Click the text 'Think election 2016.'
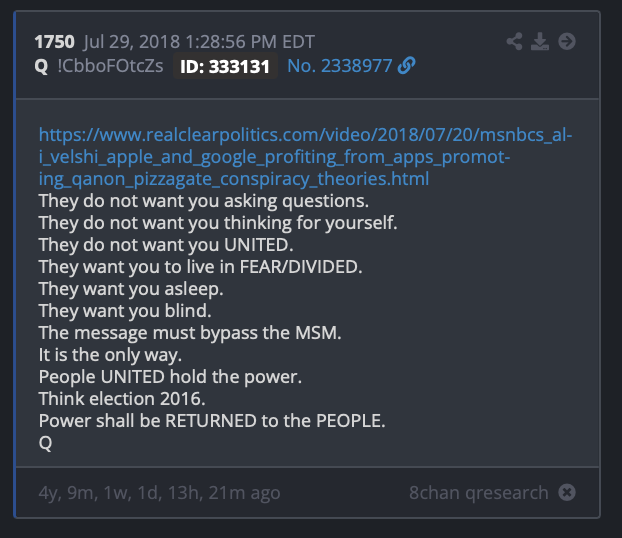The image size is (622, 538). 122,399
